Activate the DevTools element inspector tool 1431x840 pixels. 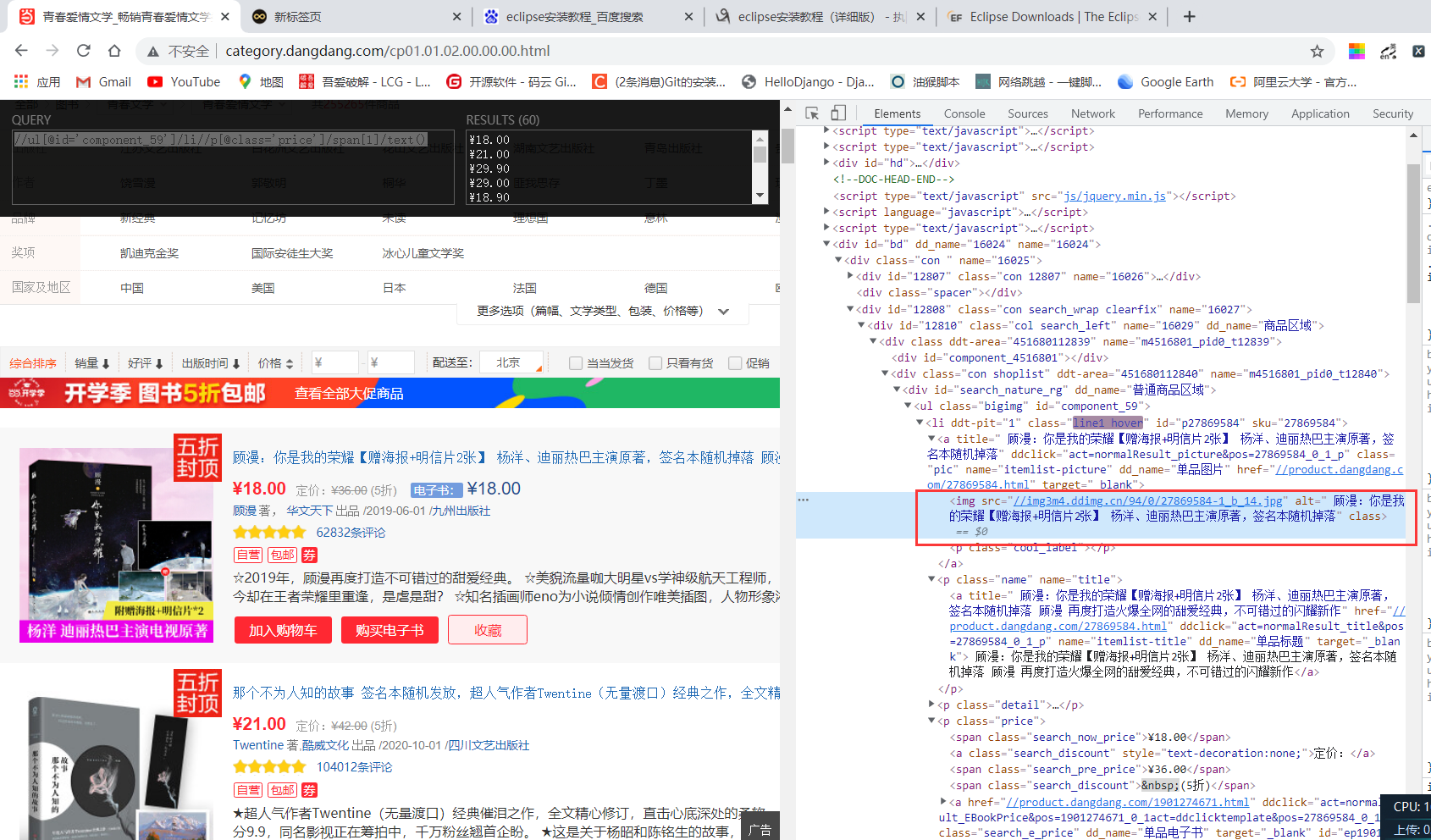812,113
